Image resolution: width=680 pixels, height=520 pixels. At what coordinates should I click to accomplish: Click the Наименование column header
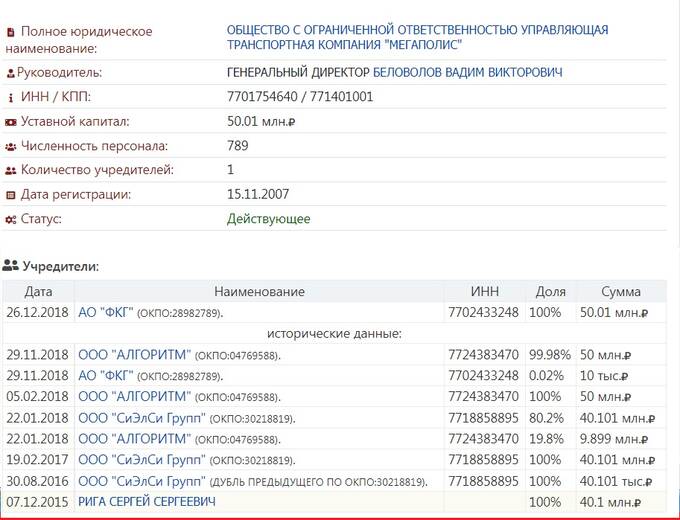coord(259,291)
